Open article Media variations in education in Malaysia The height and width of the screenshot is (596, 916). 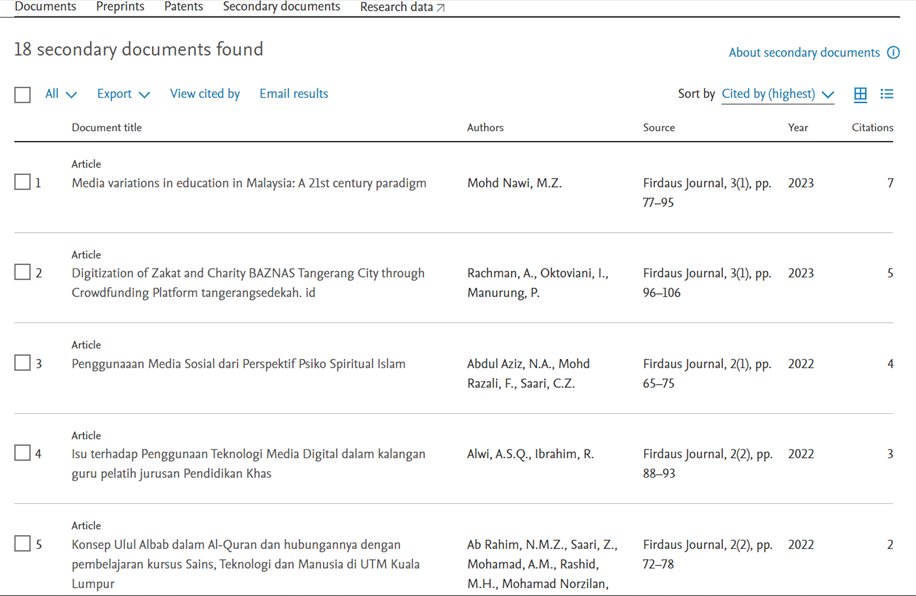pyautogui.click(x=249, y=183)
